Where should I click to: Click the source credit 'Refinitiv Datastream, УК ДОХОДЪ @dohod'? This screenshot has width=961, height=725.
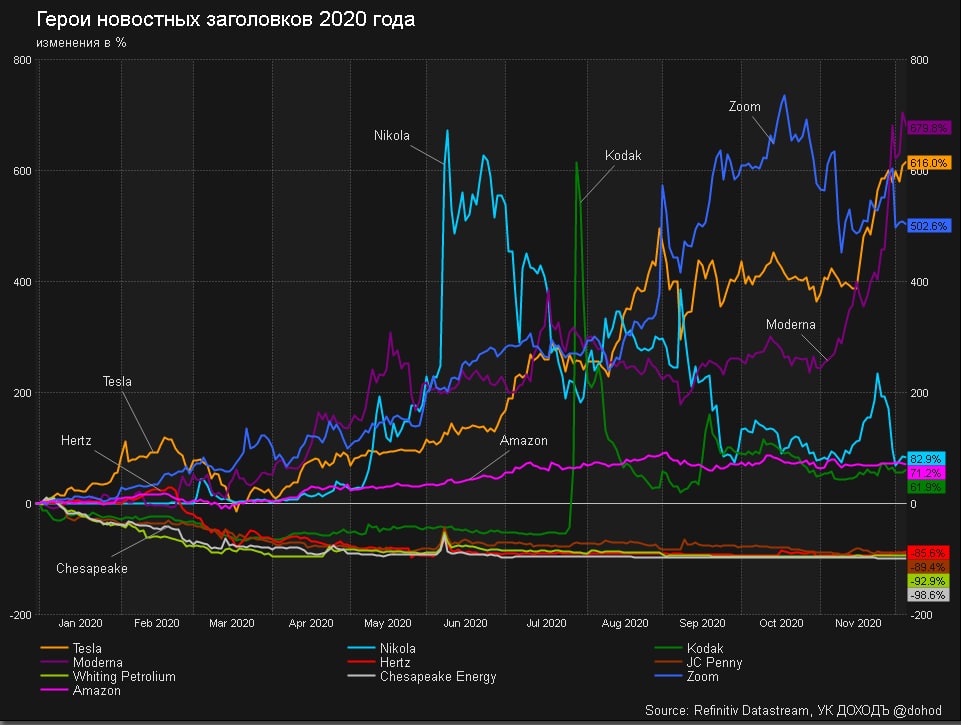pyautogui.click(x=818, y=710)
